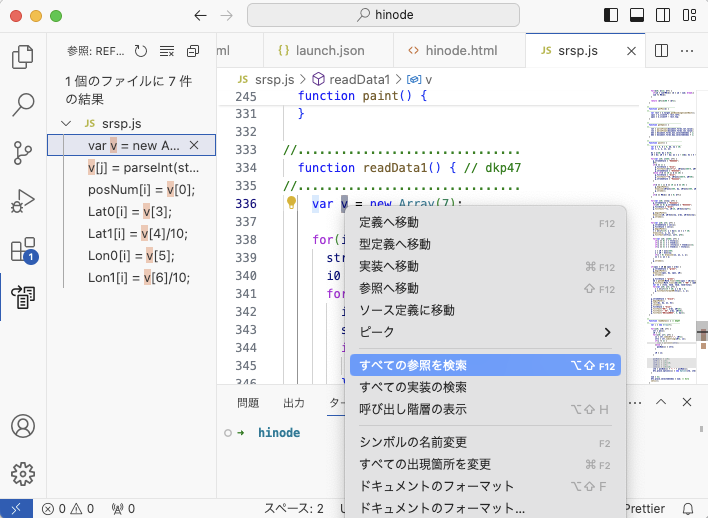Go back with the left arrow
This screenshot has height=518, width=708.
[x=200, y=16]
